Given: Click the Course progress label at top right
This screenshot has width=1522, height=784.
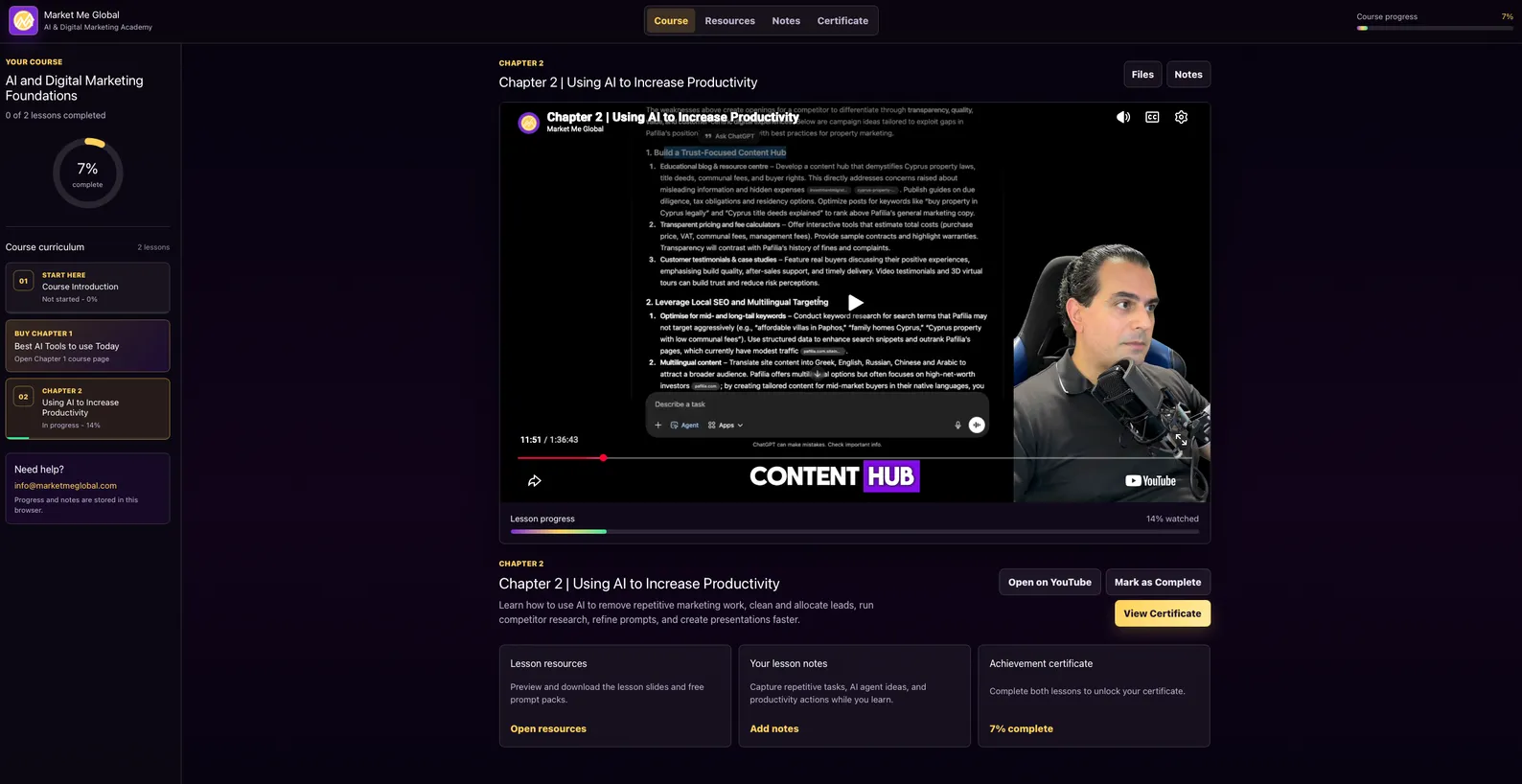Looking at the screenshot, I should pyautogui.click(x=1387, y=17).
